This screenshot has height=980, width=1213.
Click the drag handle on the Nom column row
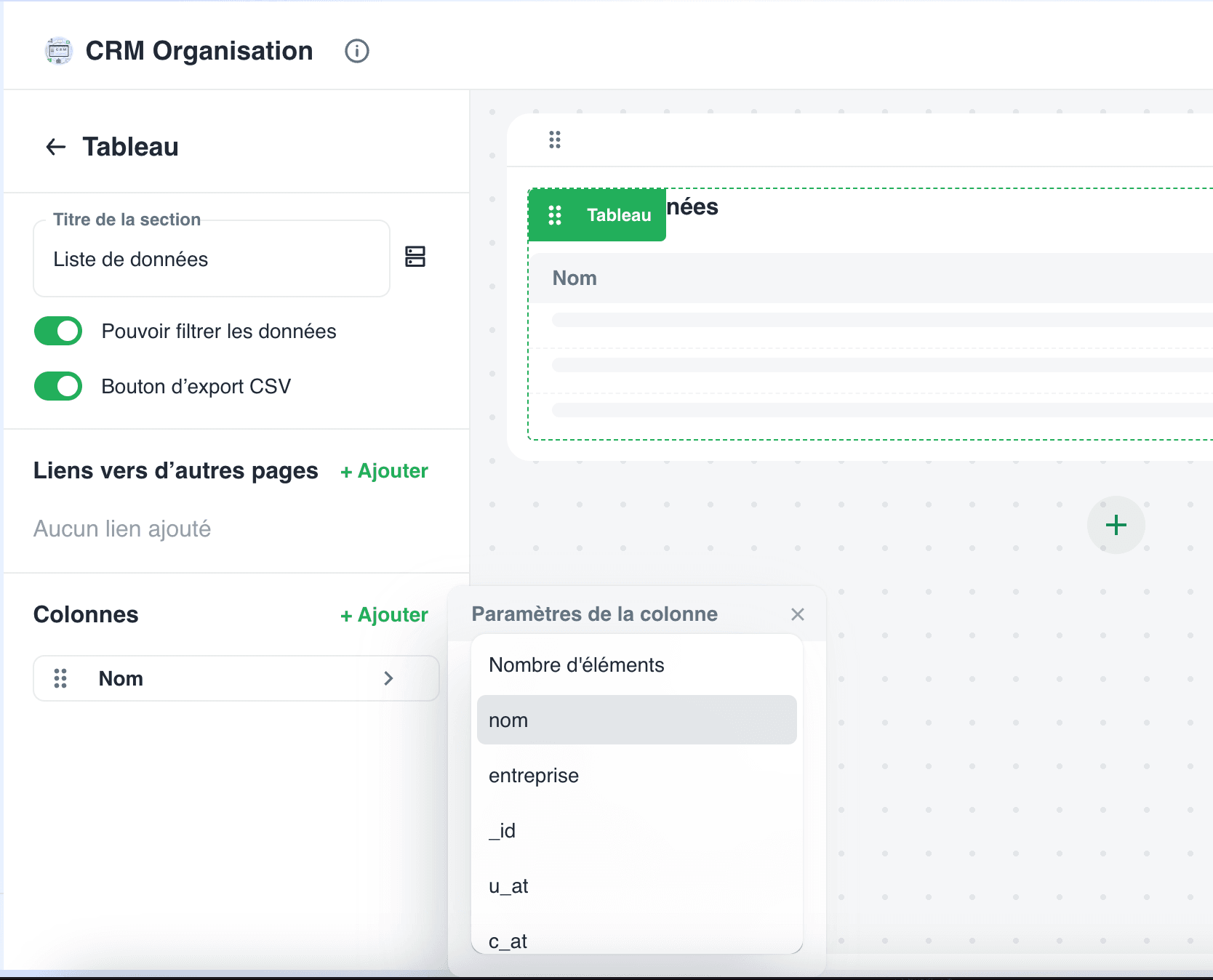[60, 678]
